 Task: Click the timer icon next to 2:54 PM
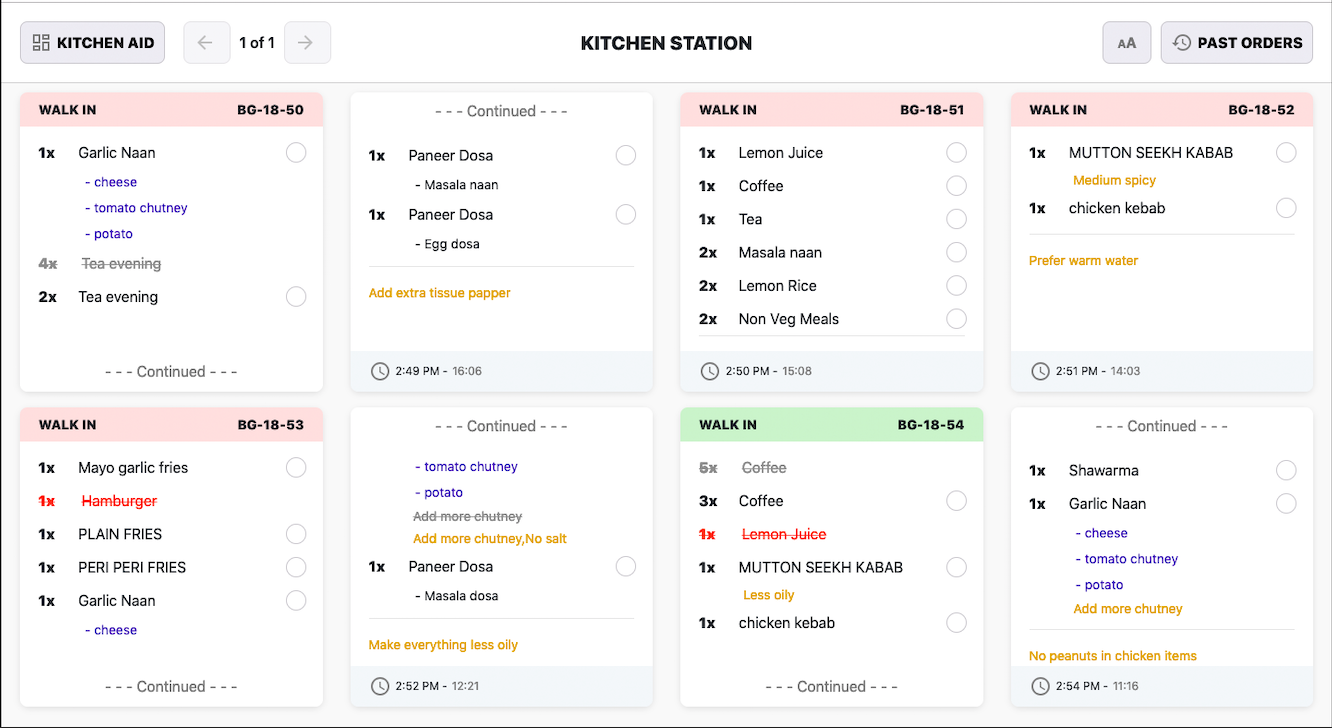click(1040, 686)
